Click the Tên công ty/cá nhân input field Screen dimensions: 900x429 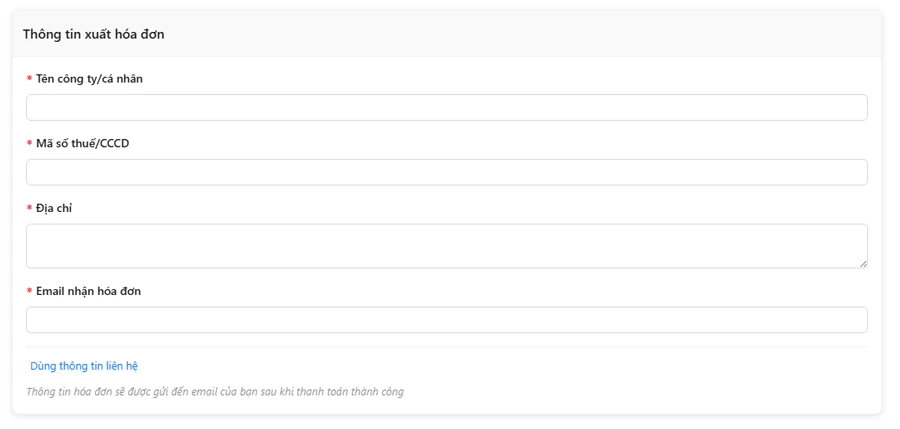(446, 108)
